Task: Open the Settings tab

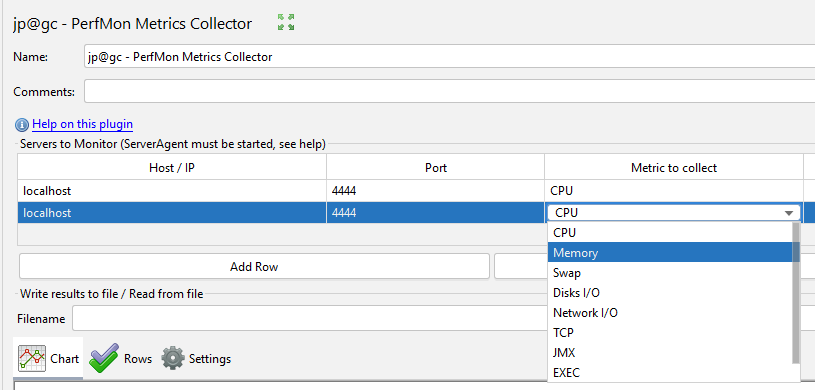Action: click(196, 358)
